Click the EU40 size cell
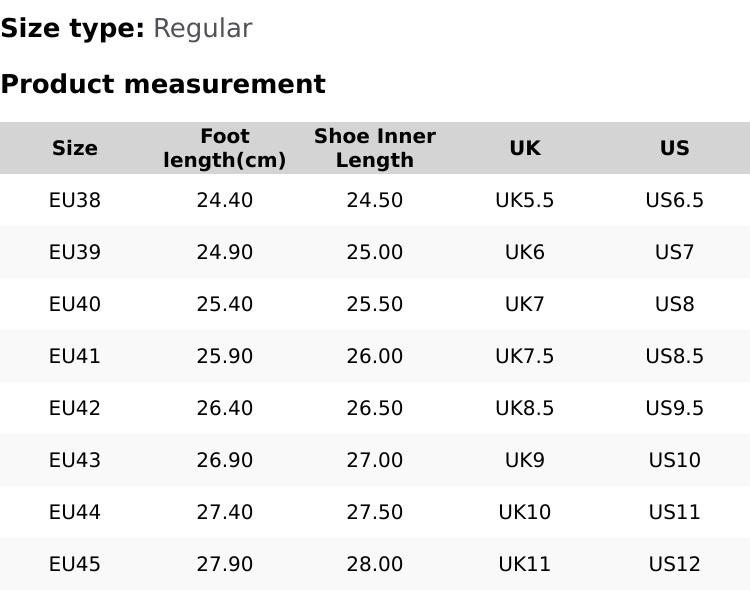The image size is (750, 590). pos(75,304)
